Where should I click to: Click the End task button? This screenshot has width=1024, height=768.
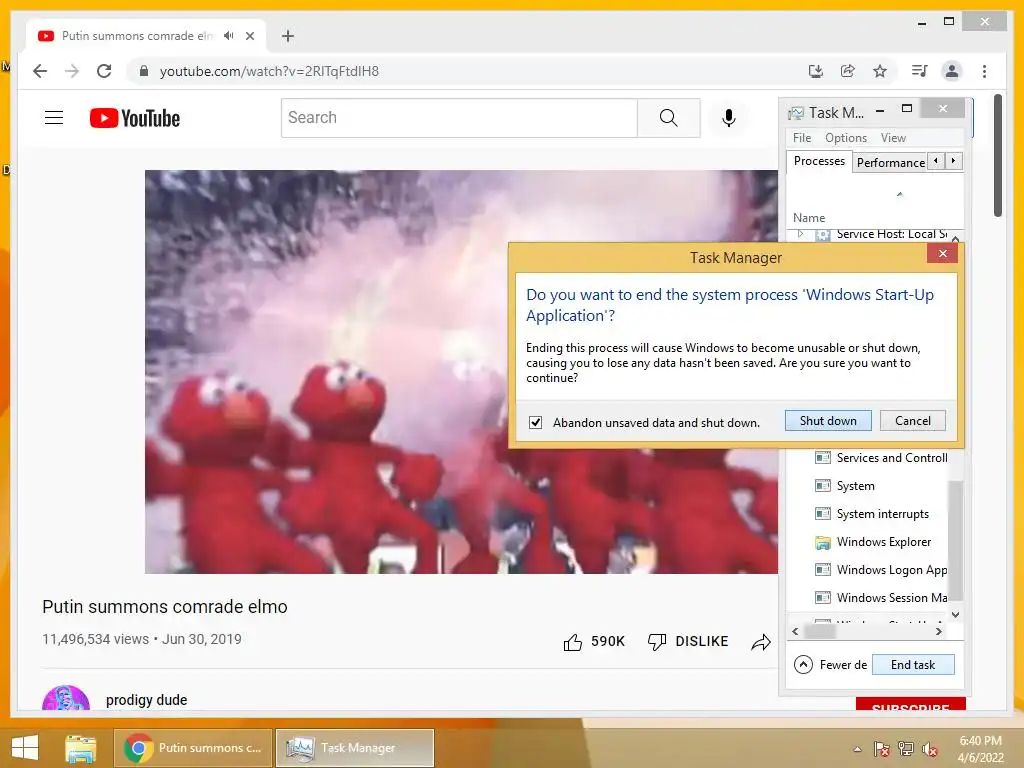point(912,665)
